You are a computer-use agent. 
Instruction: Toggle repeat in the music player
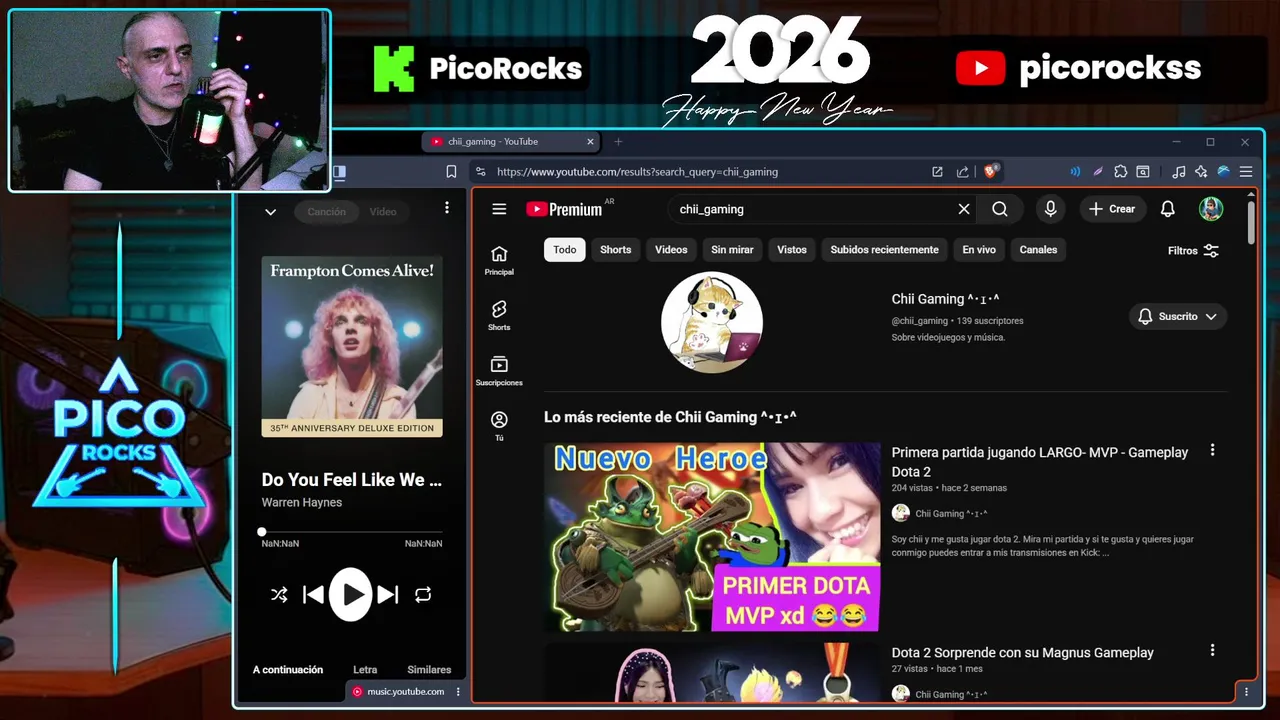pyautogui.click(x=423, y=594)
